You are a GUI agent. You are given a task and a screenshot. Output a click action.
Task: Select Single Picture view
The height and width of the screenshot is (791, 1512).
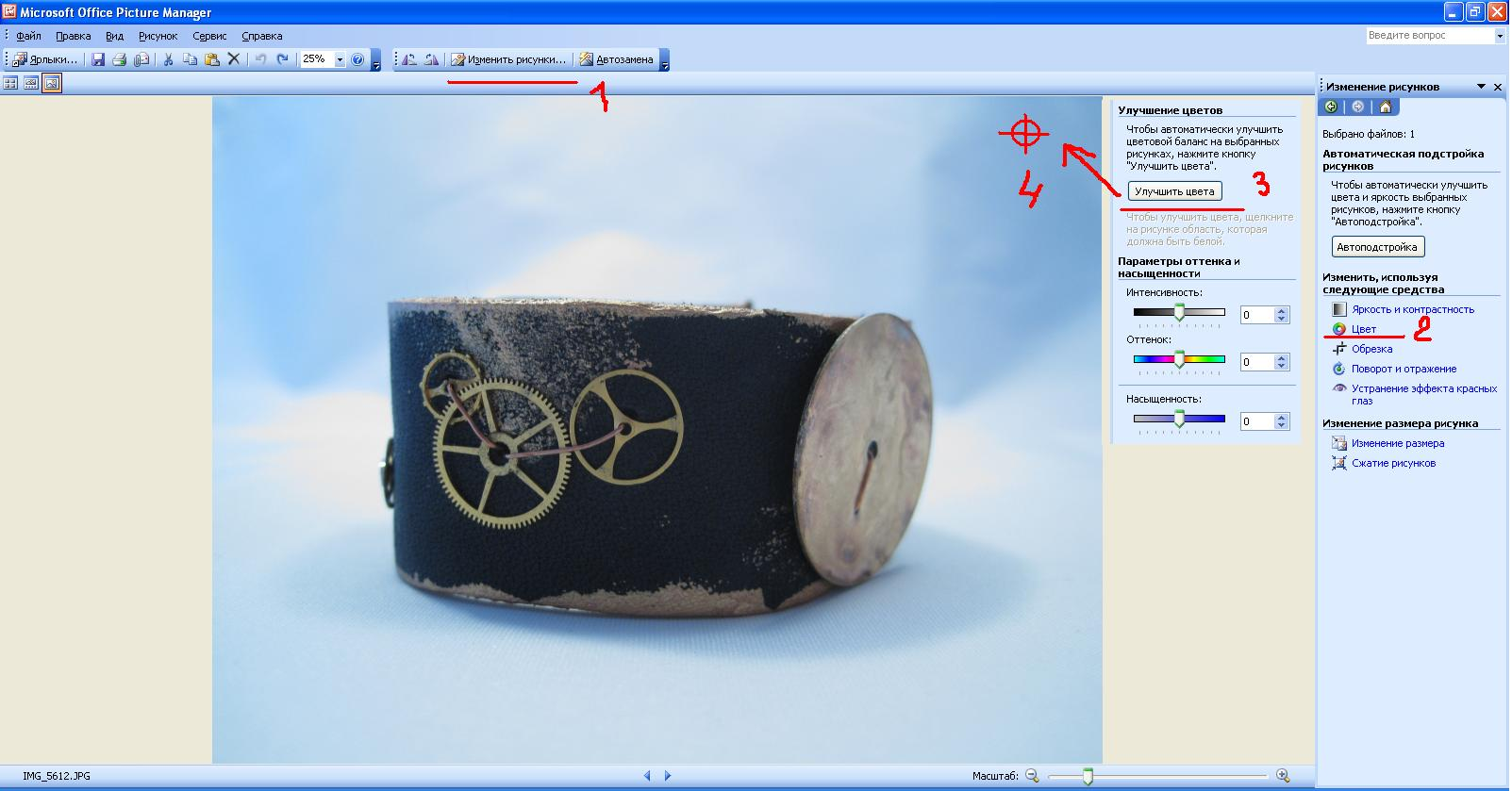coord(52,84)
